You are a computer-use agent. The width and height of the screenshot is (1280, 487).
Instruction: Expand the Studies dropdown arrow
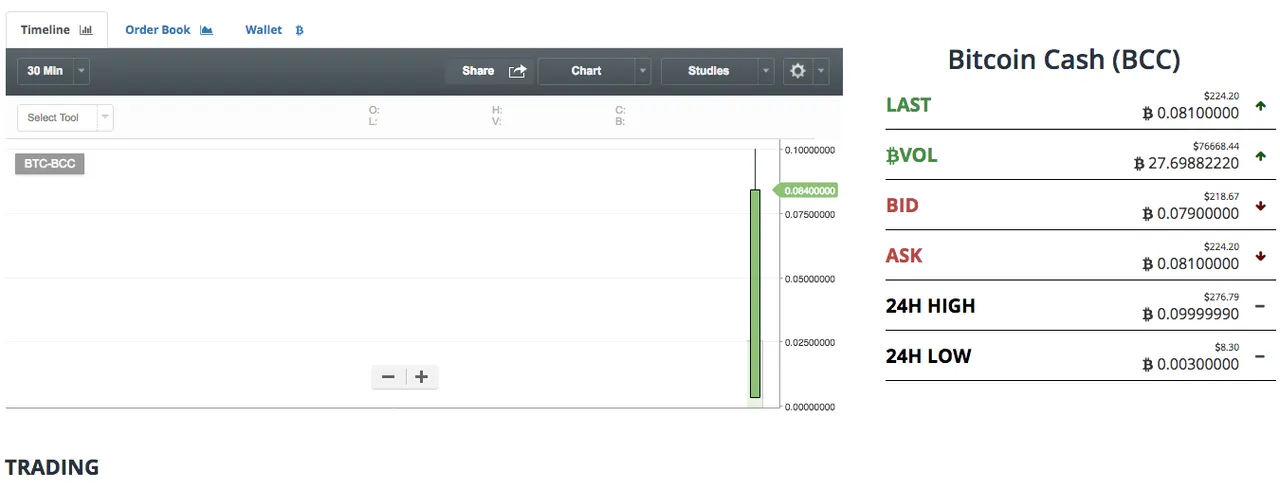click(766, 71)
